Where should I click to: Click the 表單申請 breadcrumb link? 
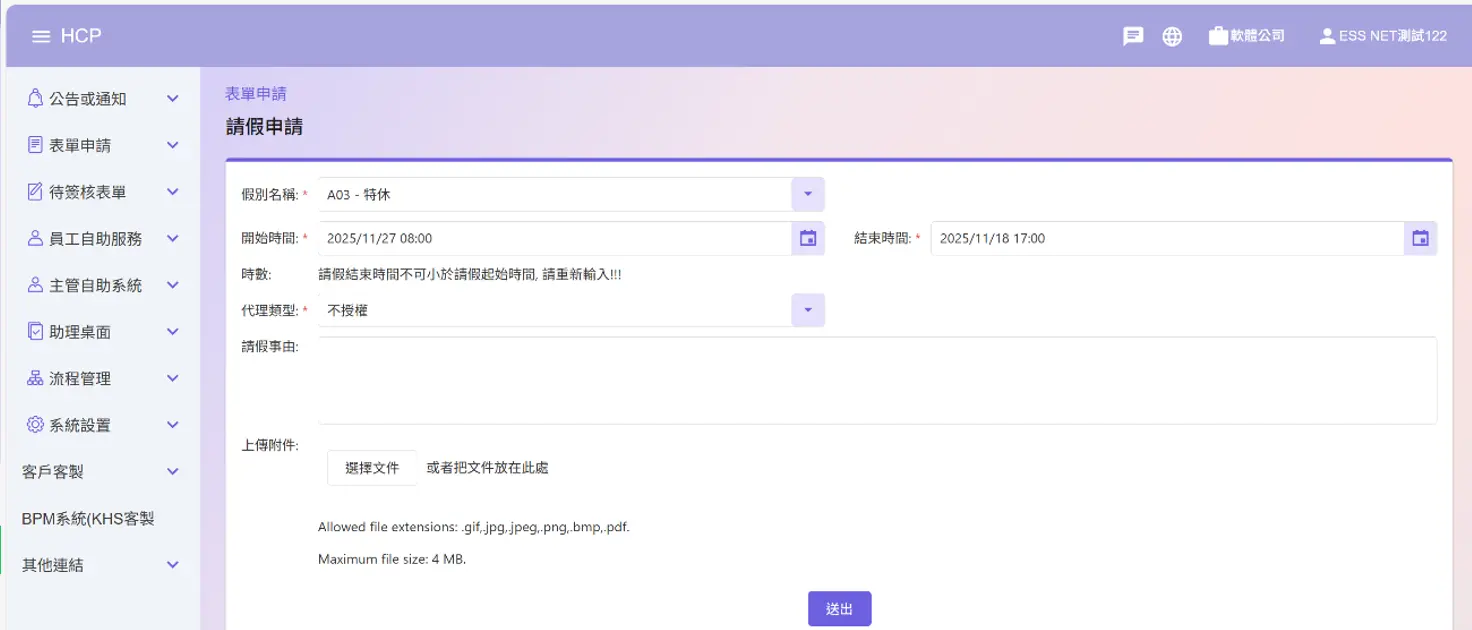tap(256, 94)
